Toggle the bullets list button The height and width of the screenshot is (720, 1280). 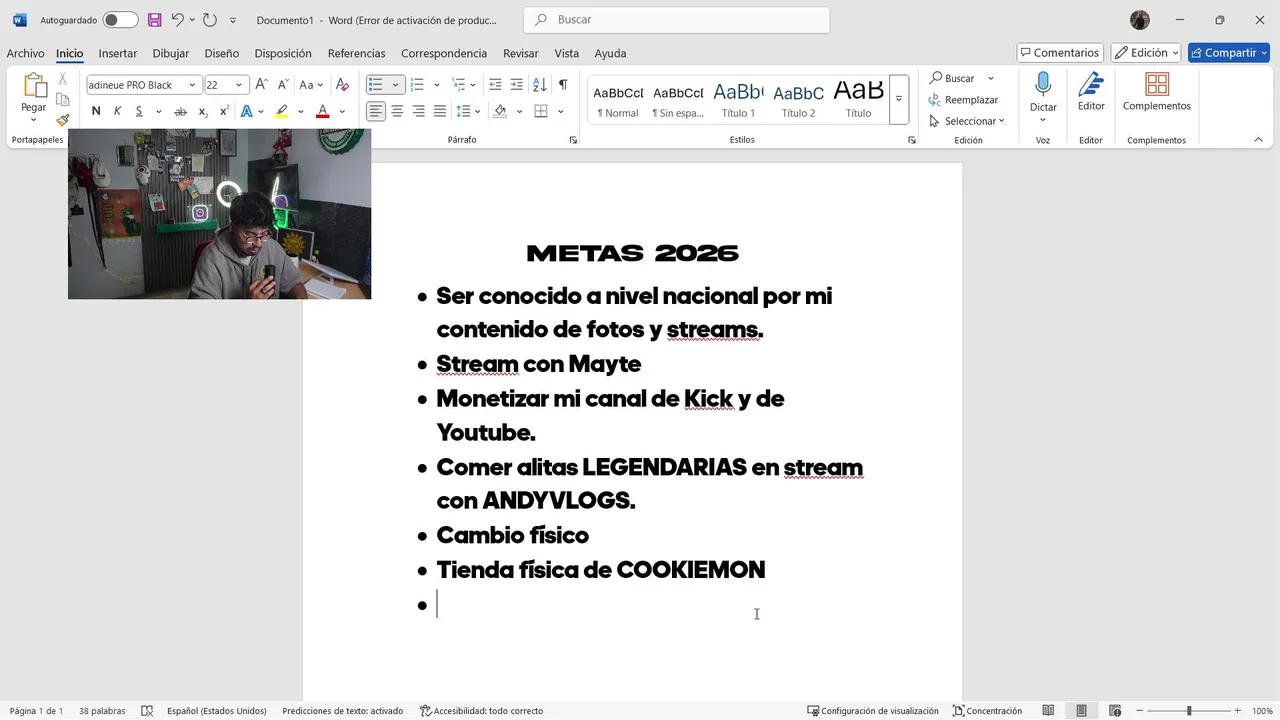point(376,85)
